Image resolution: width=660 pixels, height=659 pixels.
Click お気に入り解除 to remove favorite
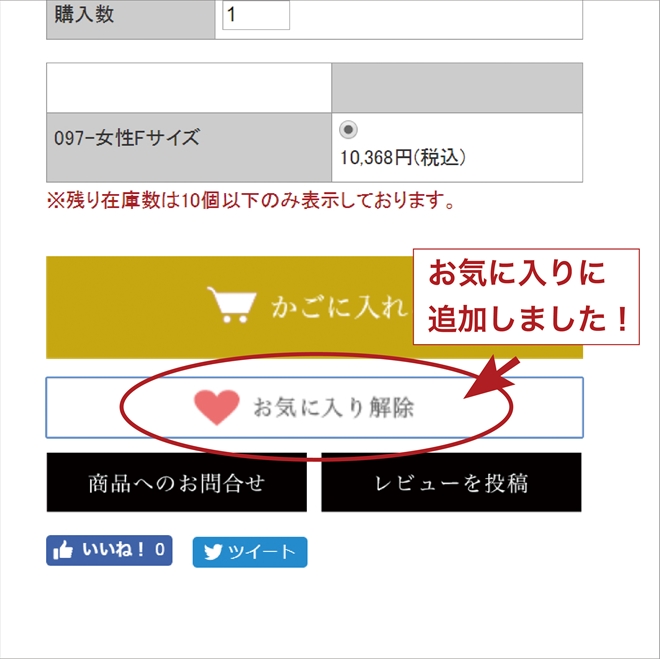[314, 407]
